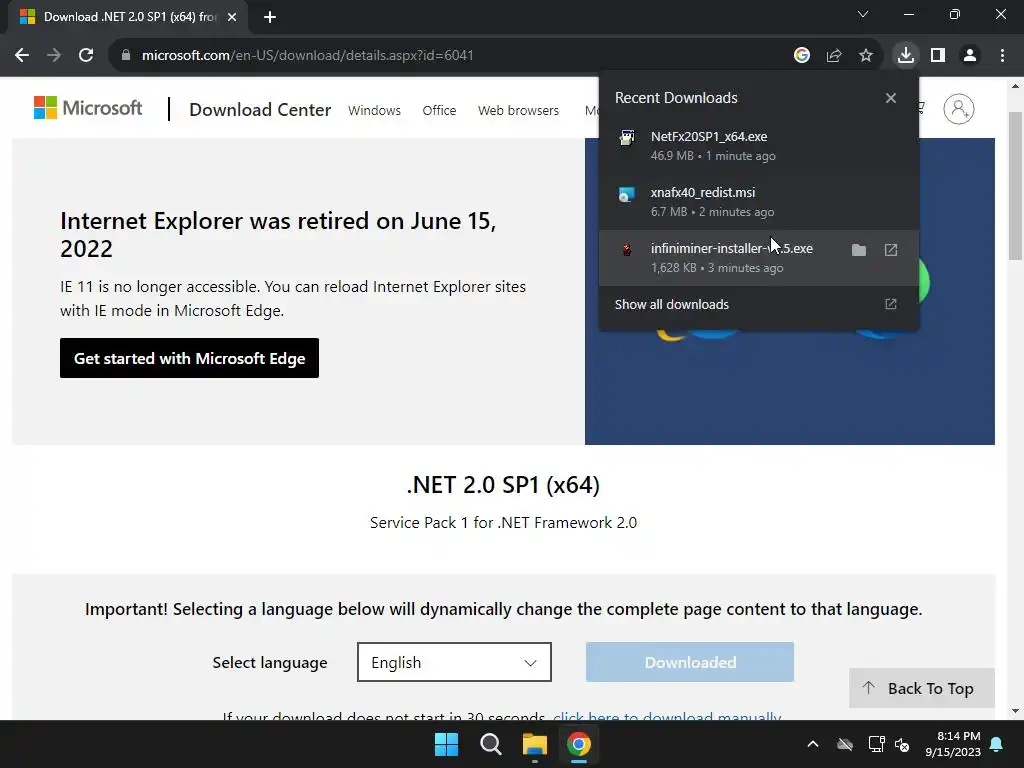Open xnafx40_redist.msi download entry

[x=758, y=202]
